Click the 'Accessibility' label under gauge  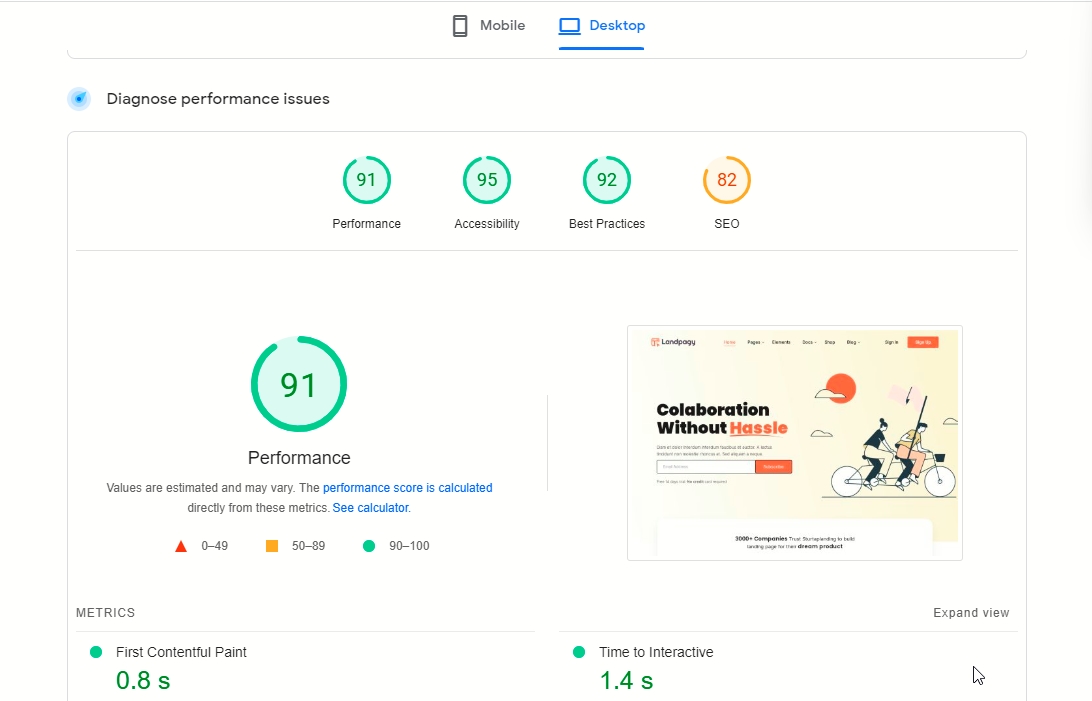(487, 223)
